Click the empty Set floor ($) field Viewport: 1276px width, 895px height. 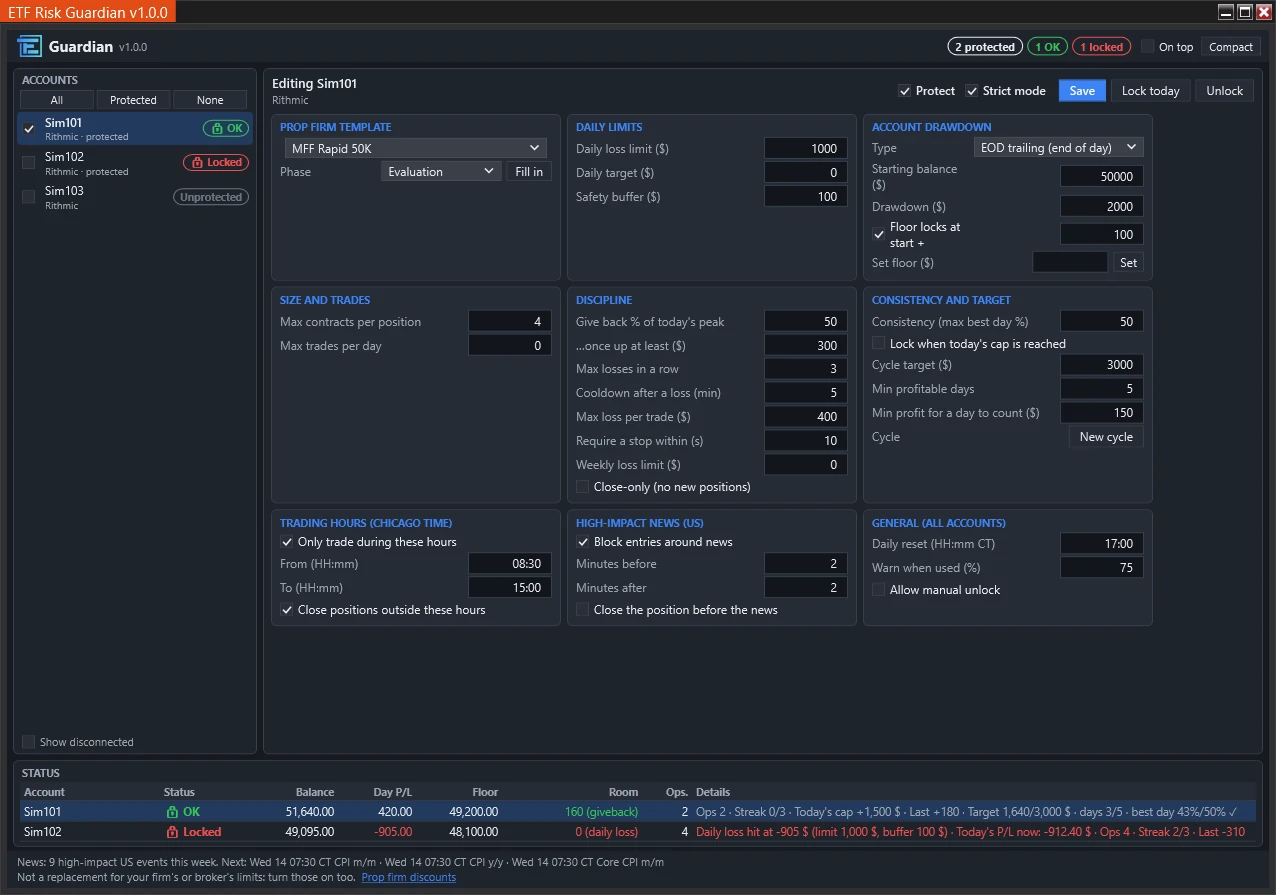(x=1070, y=263)
